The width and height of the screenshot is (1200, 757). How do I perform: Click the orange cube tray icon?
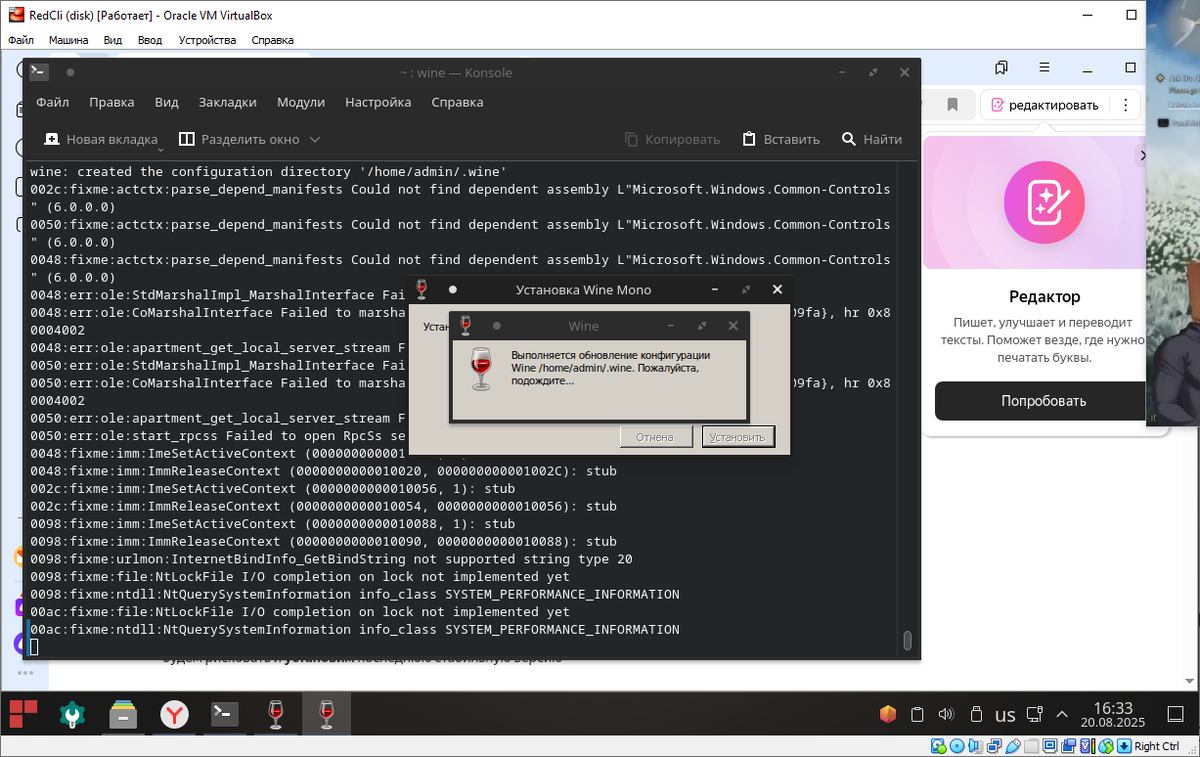pyautogui.click(x=888, y=714)
